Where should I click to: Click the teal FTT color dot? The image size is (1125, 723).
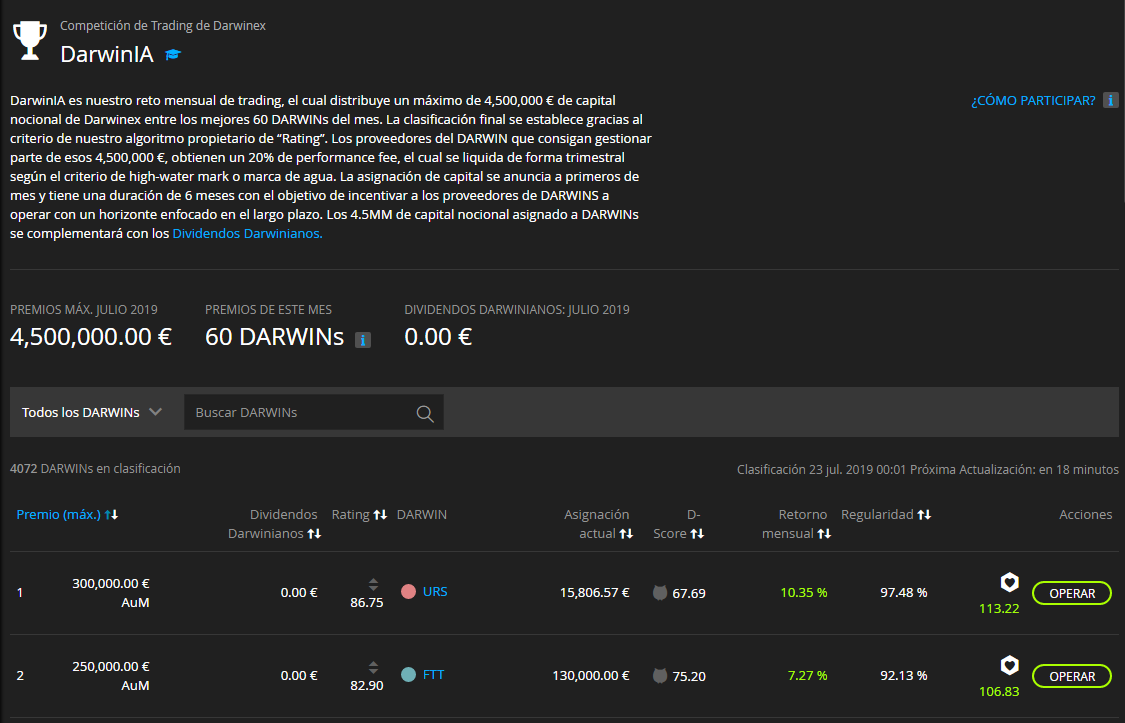(x=408, y=675)
